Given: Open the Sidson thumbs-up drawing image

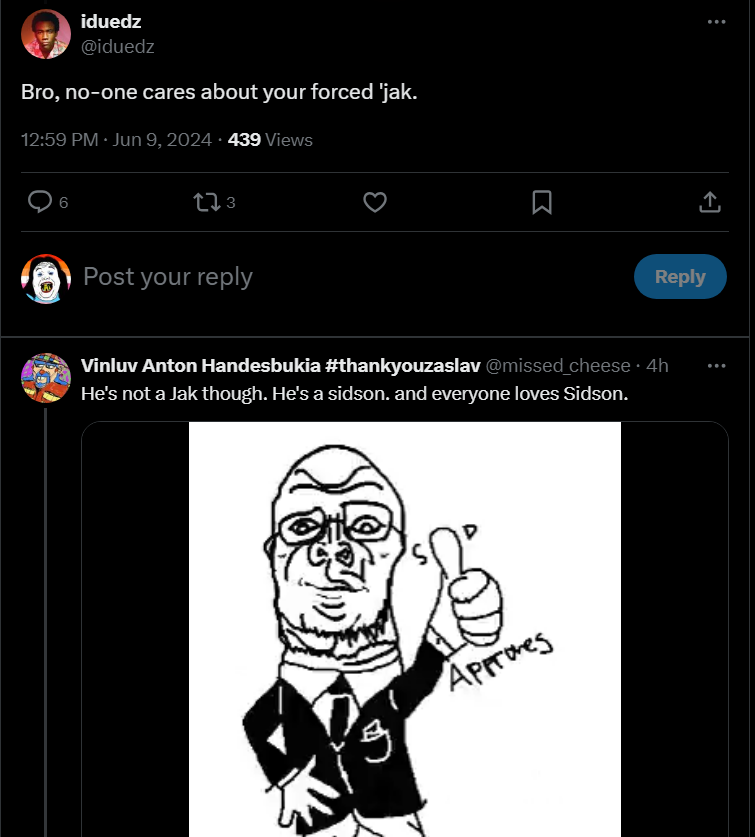Looking at the screenshot, I should (404, 628).
